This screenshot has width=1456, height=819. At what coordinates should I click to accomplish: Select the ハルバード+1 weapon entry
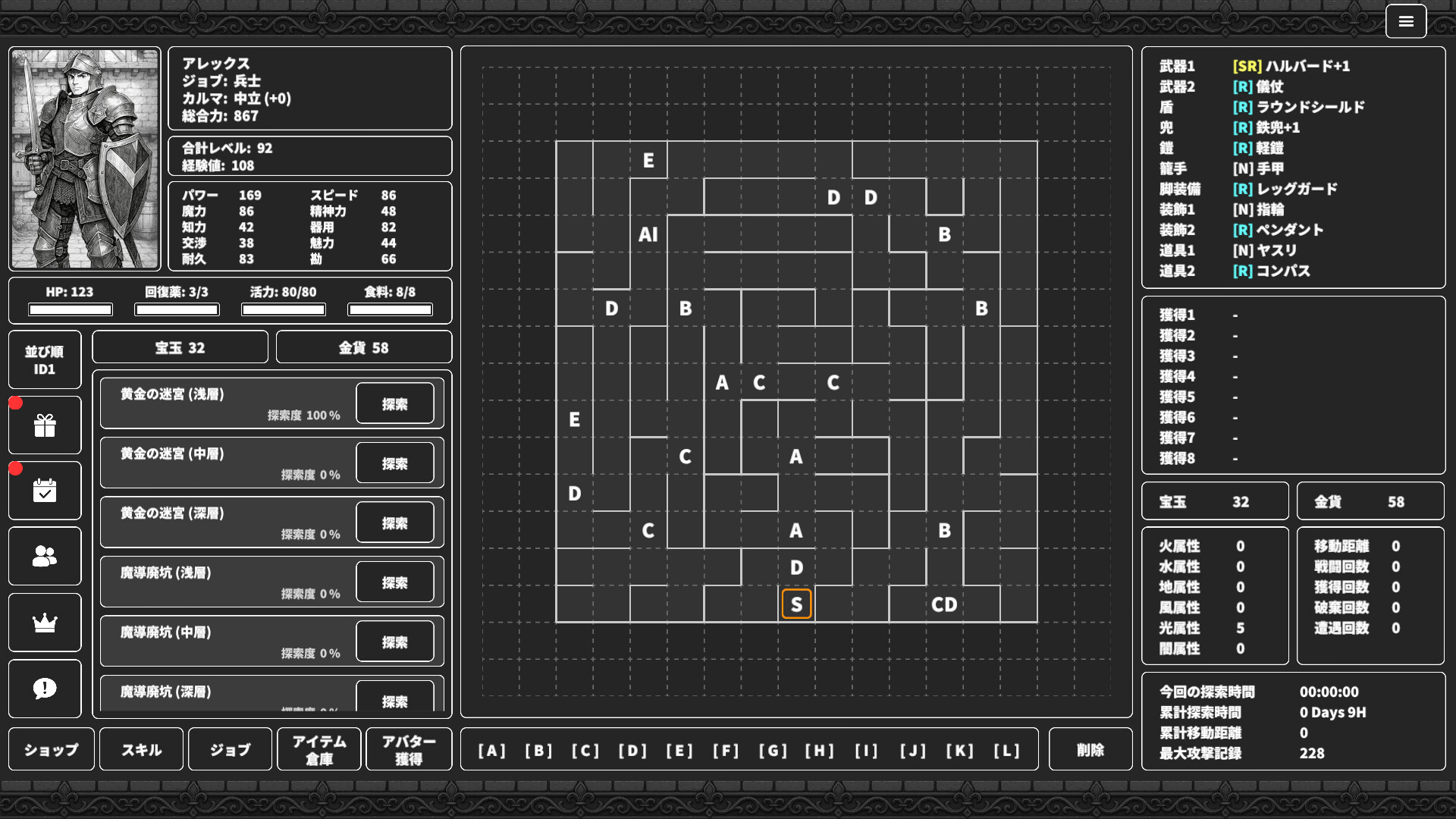coord(1291,66)
